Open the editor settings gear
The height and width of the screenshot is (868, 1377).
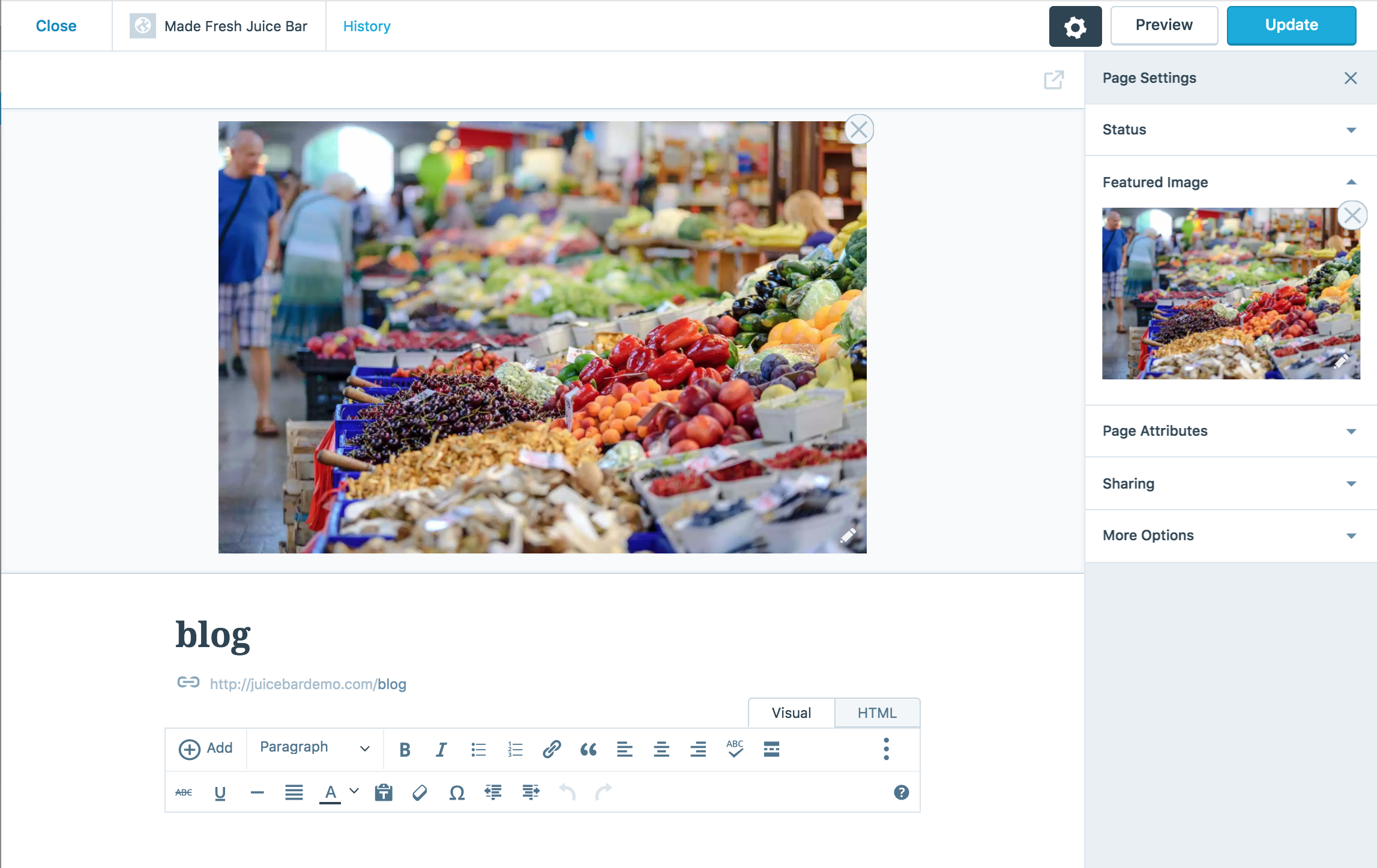[x=1074, y=26]
